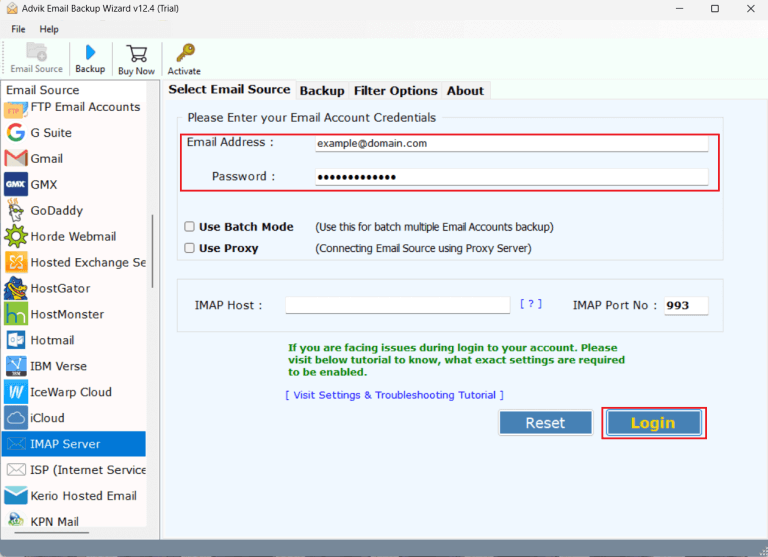Select the IceWarp Cloud icon
Screen dimensions: 768x557
tap(16, 392)
